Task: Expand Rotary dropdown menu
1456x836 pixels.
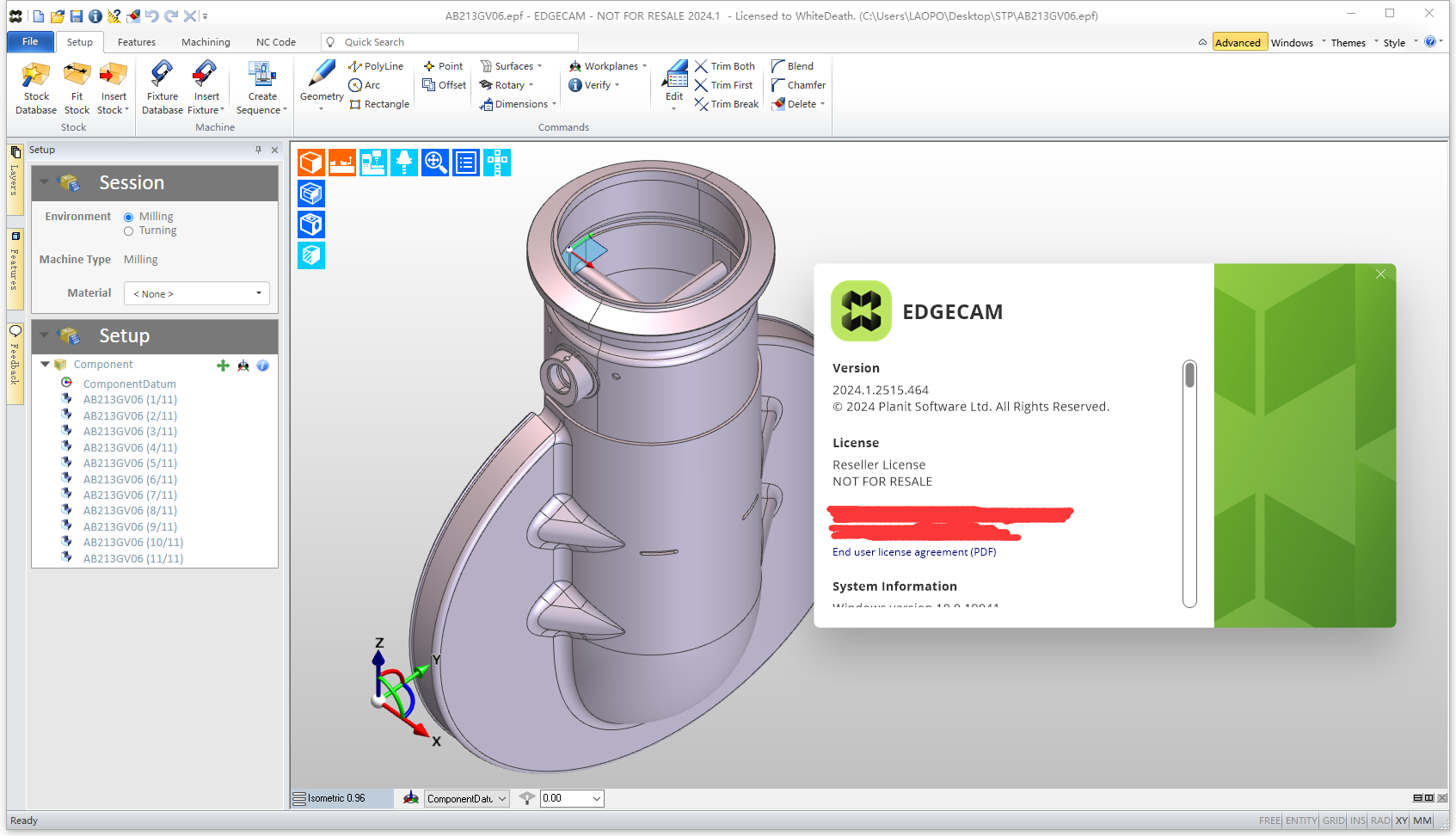Action: [507, 85]
